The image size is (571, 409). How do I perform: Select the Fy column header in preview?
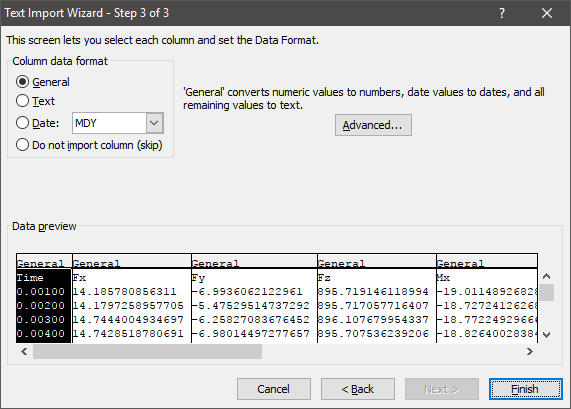[254, 262]
